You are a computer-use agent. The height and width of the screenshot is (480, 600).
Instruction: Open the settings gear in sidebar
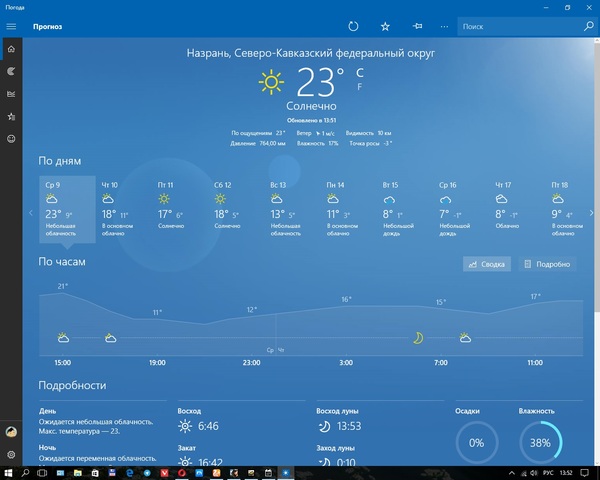pyautogui.click(x=11, y=454)
